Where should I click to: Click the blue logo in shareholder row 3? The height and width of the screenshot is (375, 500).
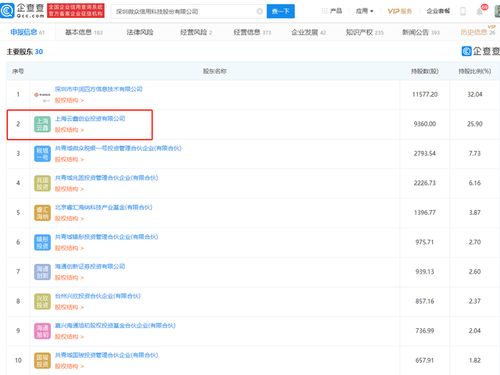[x=42, y=154]
